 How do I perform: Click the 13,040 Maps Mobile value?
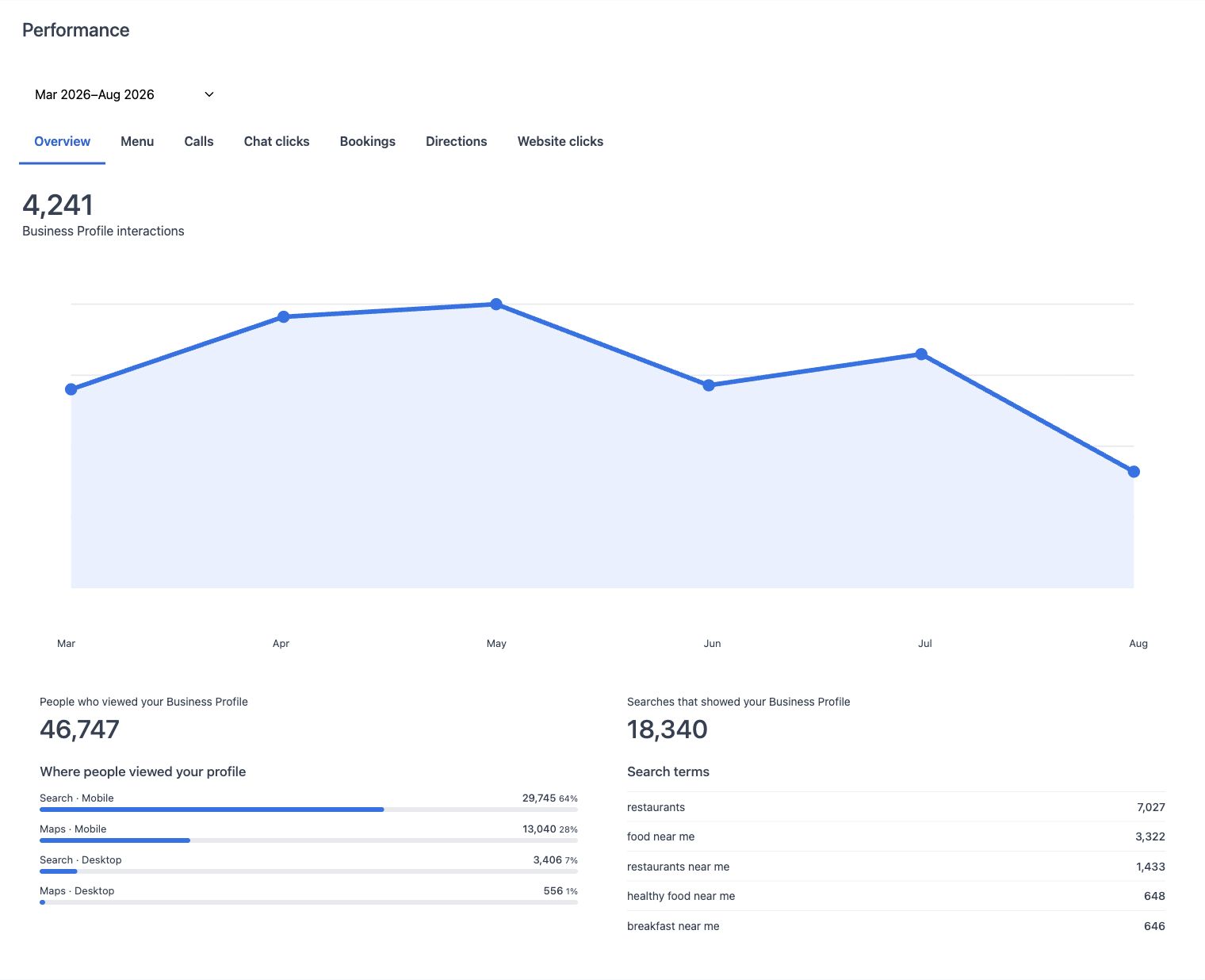point(539,829)
